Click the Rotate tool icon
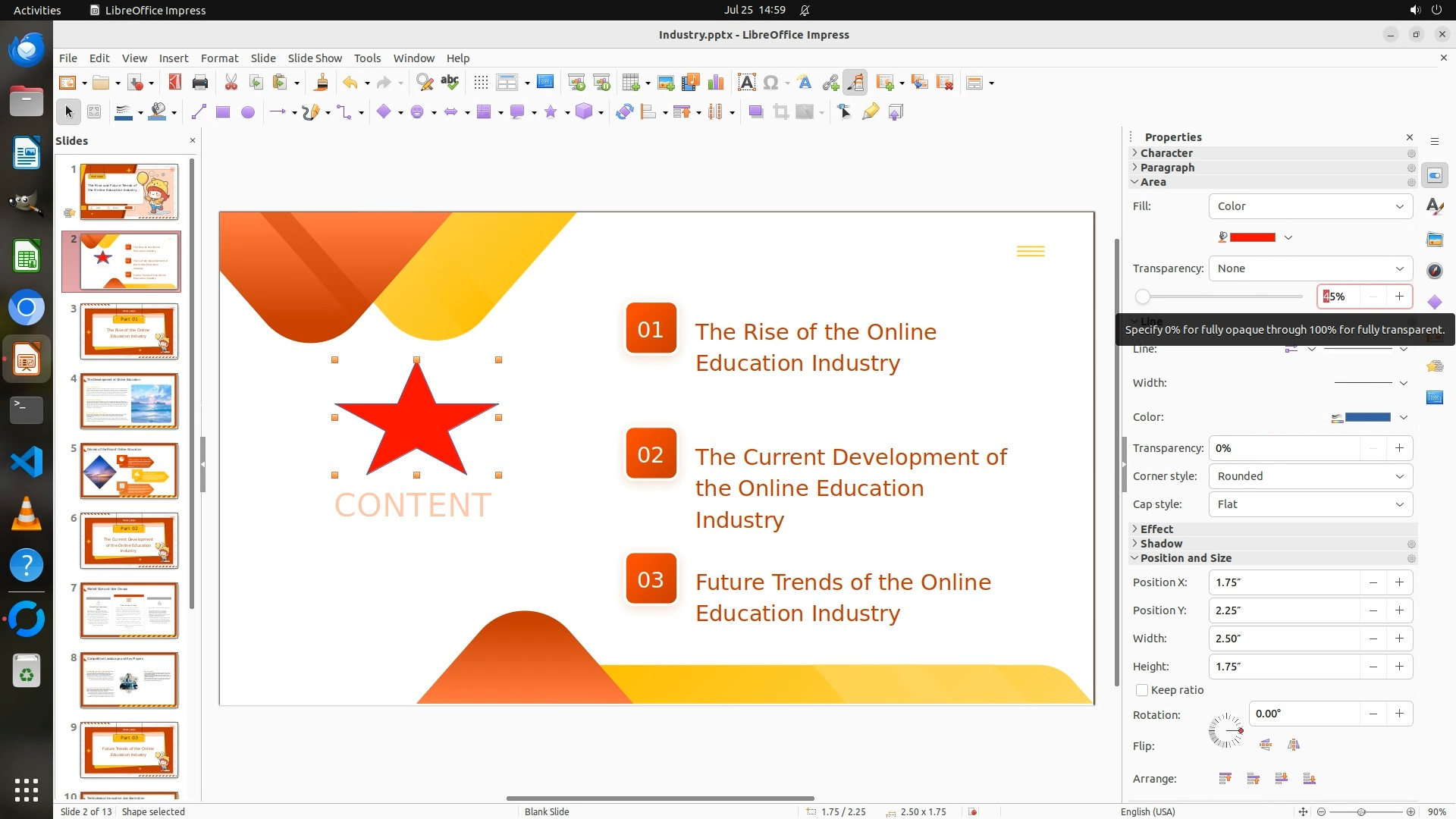Viewport: 1456px width, 819px height. pyautogui.click(x=624, y=112)
